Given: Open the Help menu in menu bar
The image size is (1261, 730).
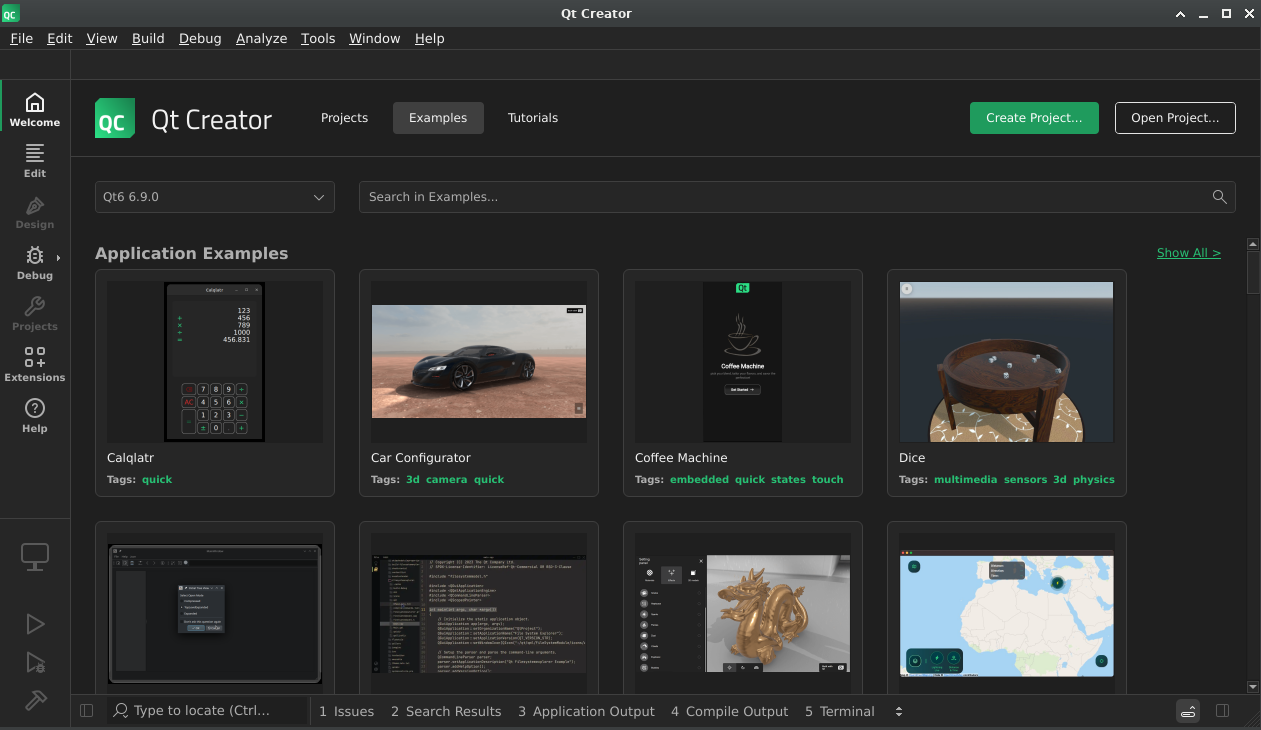Looking at the screenshot, I should [429, 38].
